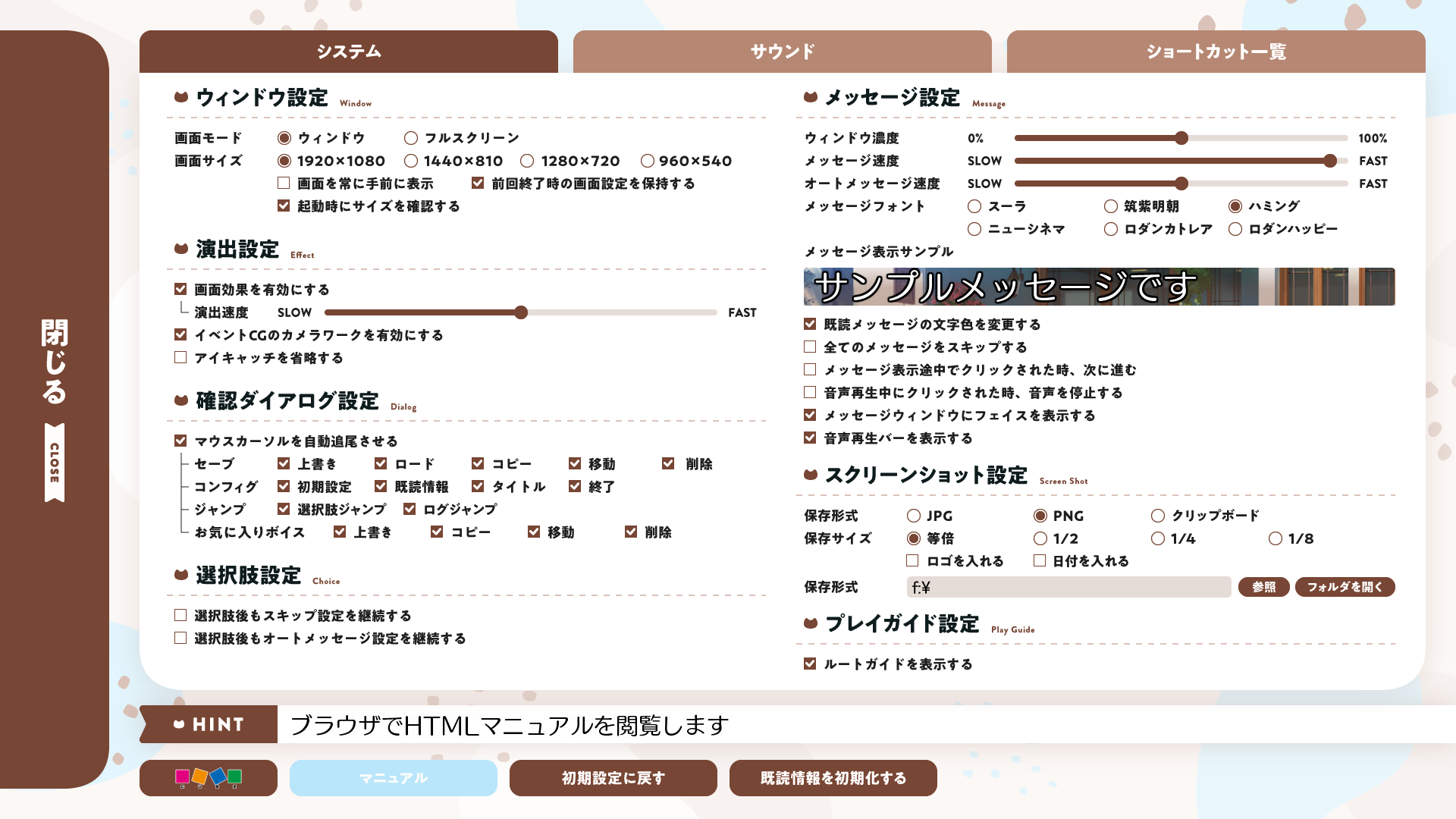Viewport: 1456px width, 819px height.
Task: Enable 全てのメッセージをスキップする
Action: [x=810, y=347]
